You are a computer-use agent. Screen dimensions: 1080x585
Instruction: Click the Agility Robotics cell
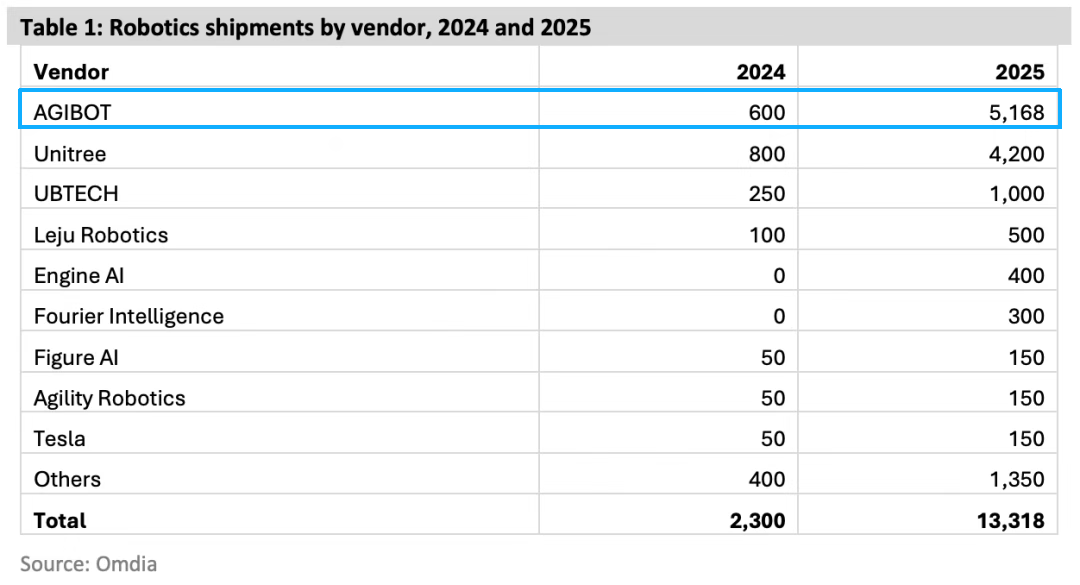110,398
